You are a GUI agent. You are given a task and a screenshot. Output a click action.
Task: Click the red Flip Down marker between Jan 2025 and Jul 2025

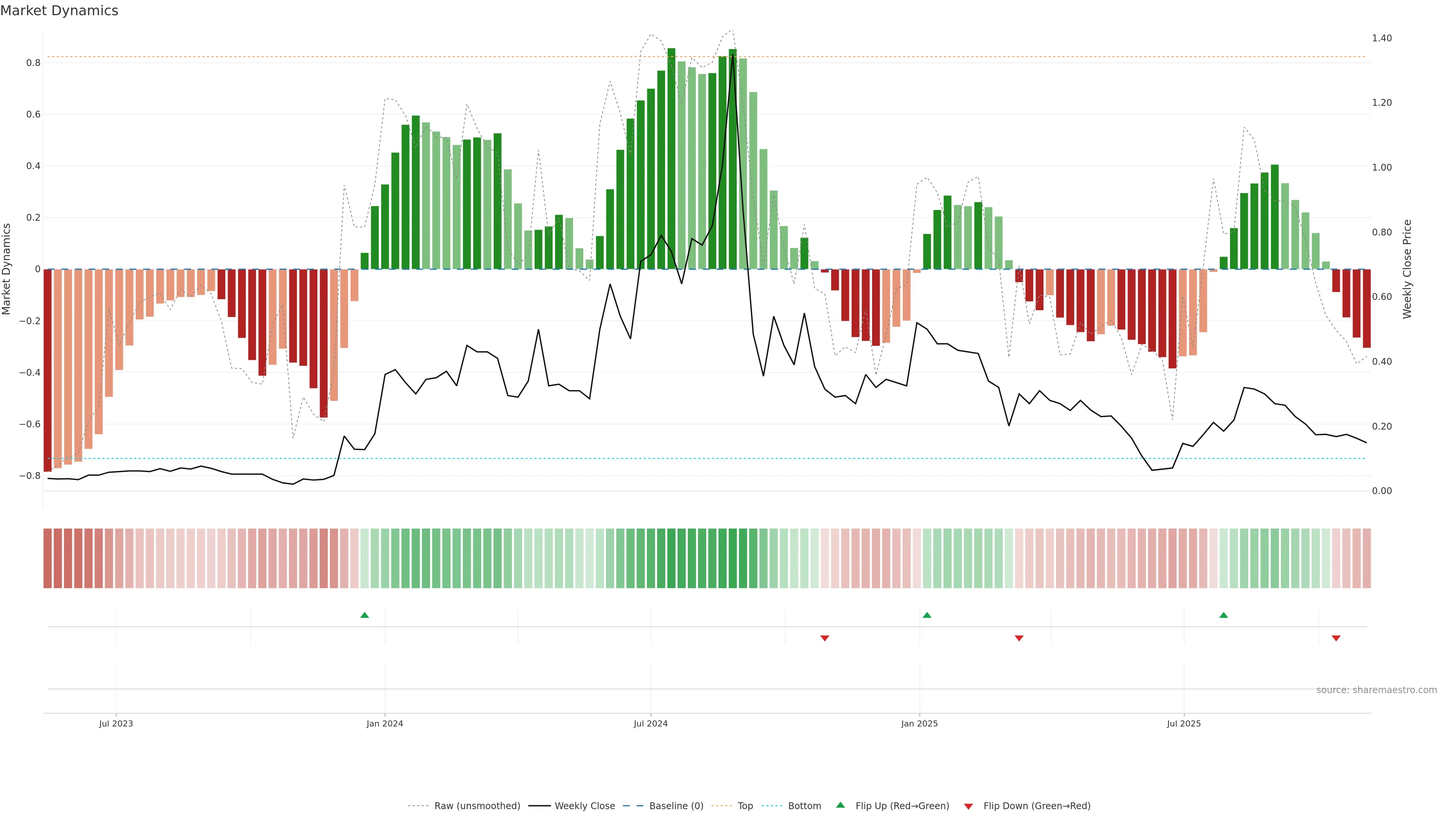tap(1019, 638)
